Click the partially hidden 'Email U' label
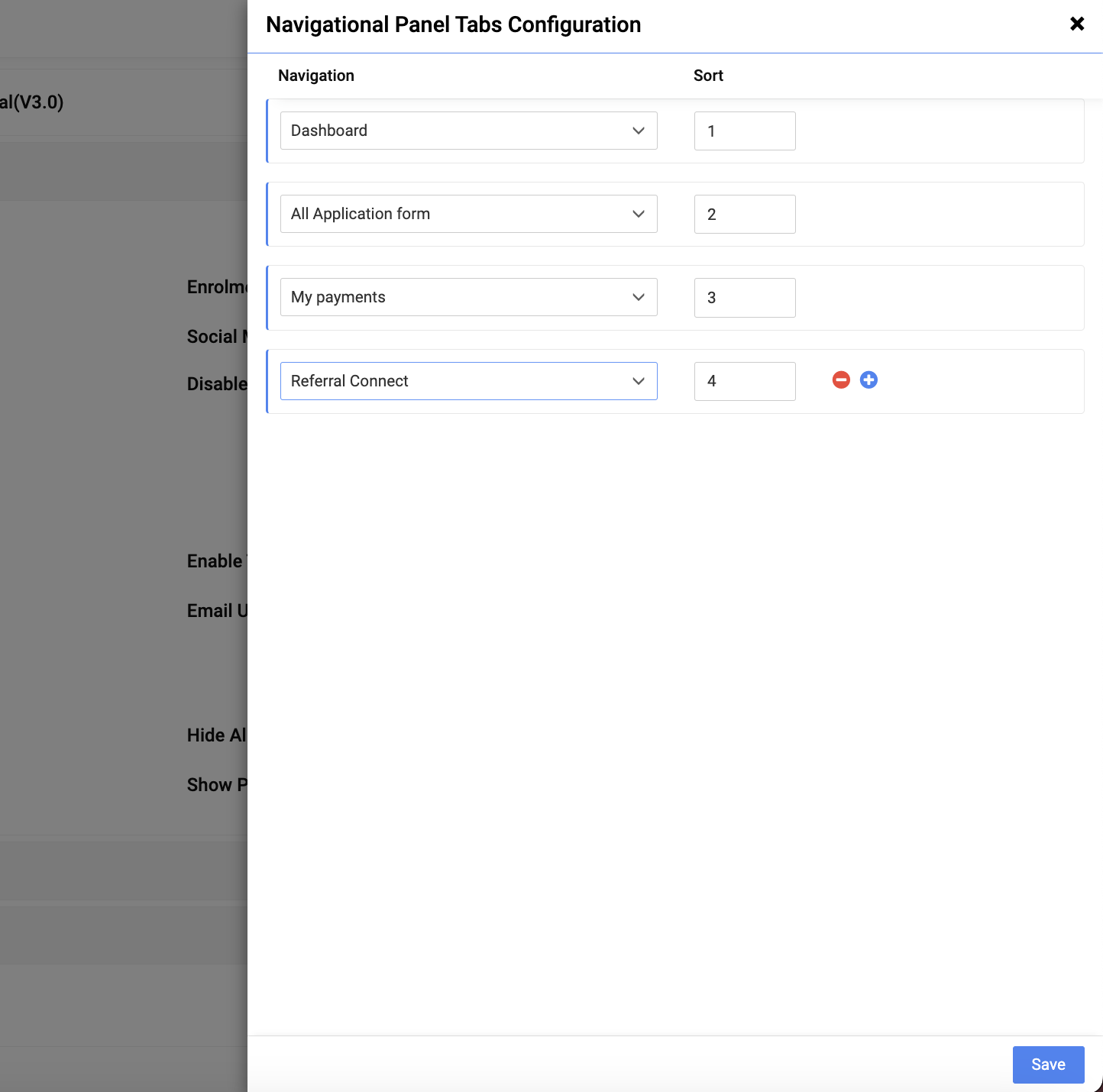Screen dimensions: 1103x1092 tap(217, 611)
